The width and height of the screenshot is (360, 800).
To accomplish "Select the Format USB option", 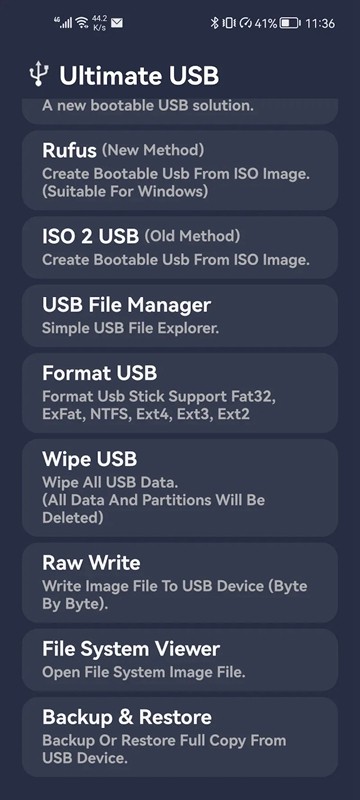I will pyautogui.click(x=180, y=393).
